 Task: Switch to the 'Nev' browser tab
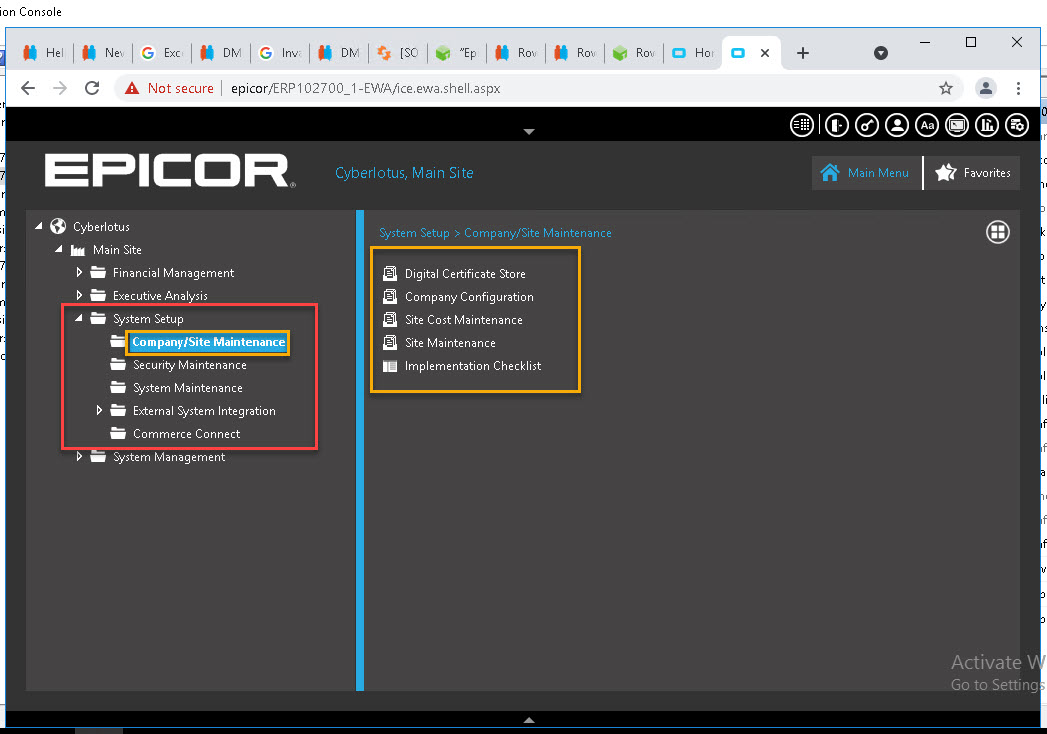point(103,53)
